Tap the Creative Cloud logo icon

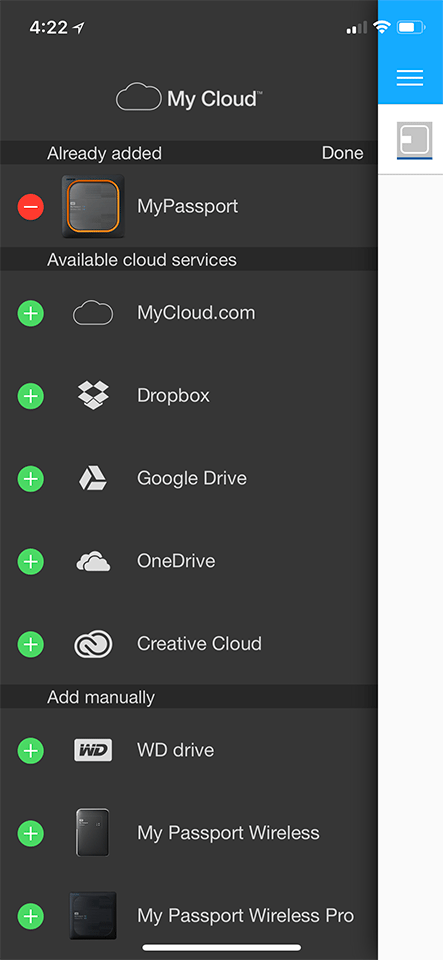tap(93, 644)
